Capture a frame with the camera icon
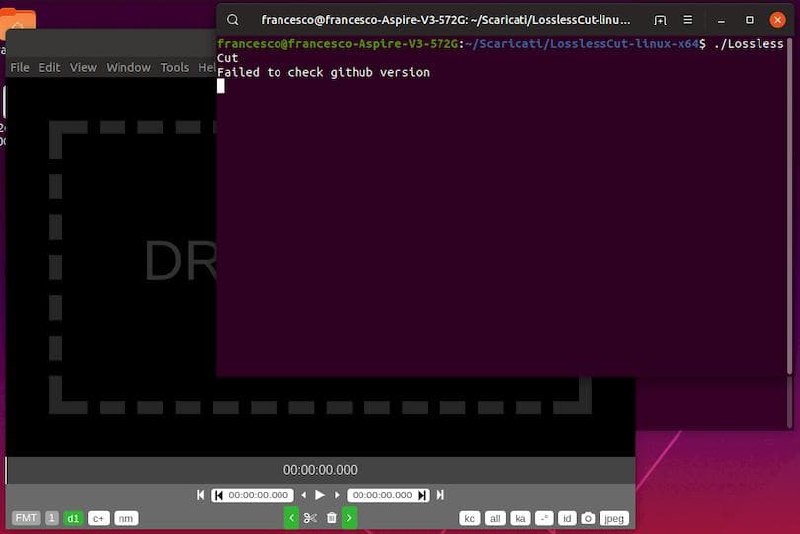This screenshot has width=800, height=534. 588,518
